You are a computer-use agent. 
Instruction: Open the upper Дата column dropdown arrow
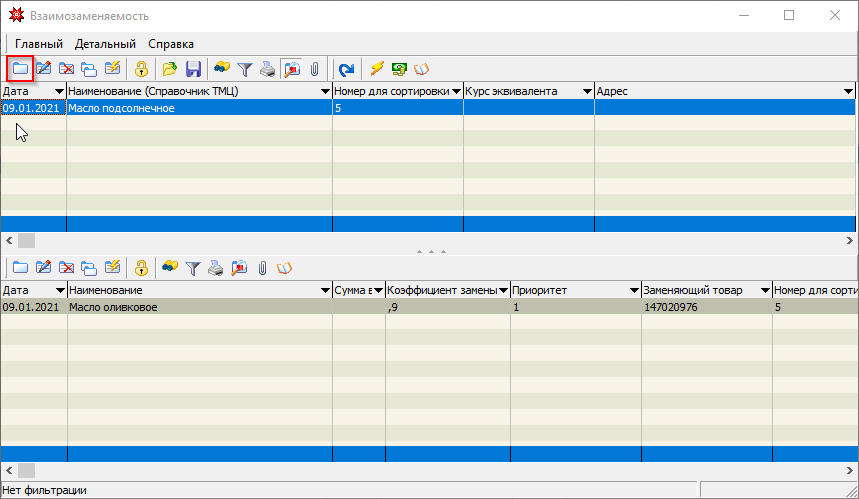pos(58,91)
